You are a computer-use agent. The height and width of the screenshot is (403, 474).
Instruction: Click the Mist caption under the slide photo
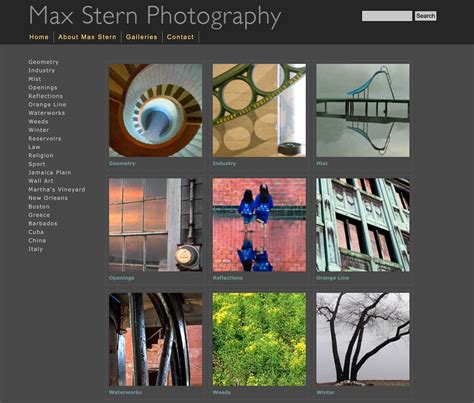click(322, 163)
